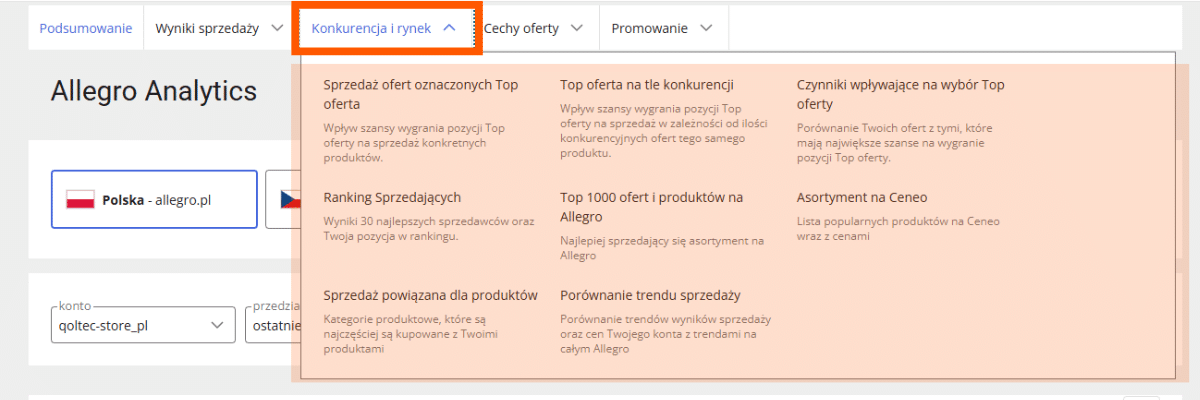
Task: Click the Polish flag icon
Action: click(x=80, y=200)
